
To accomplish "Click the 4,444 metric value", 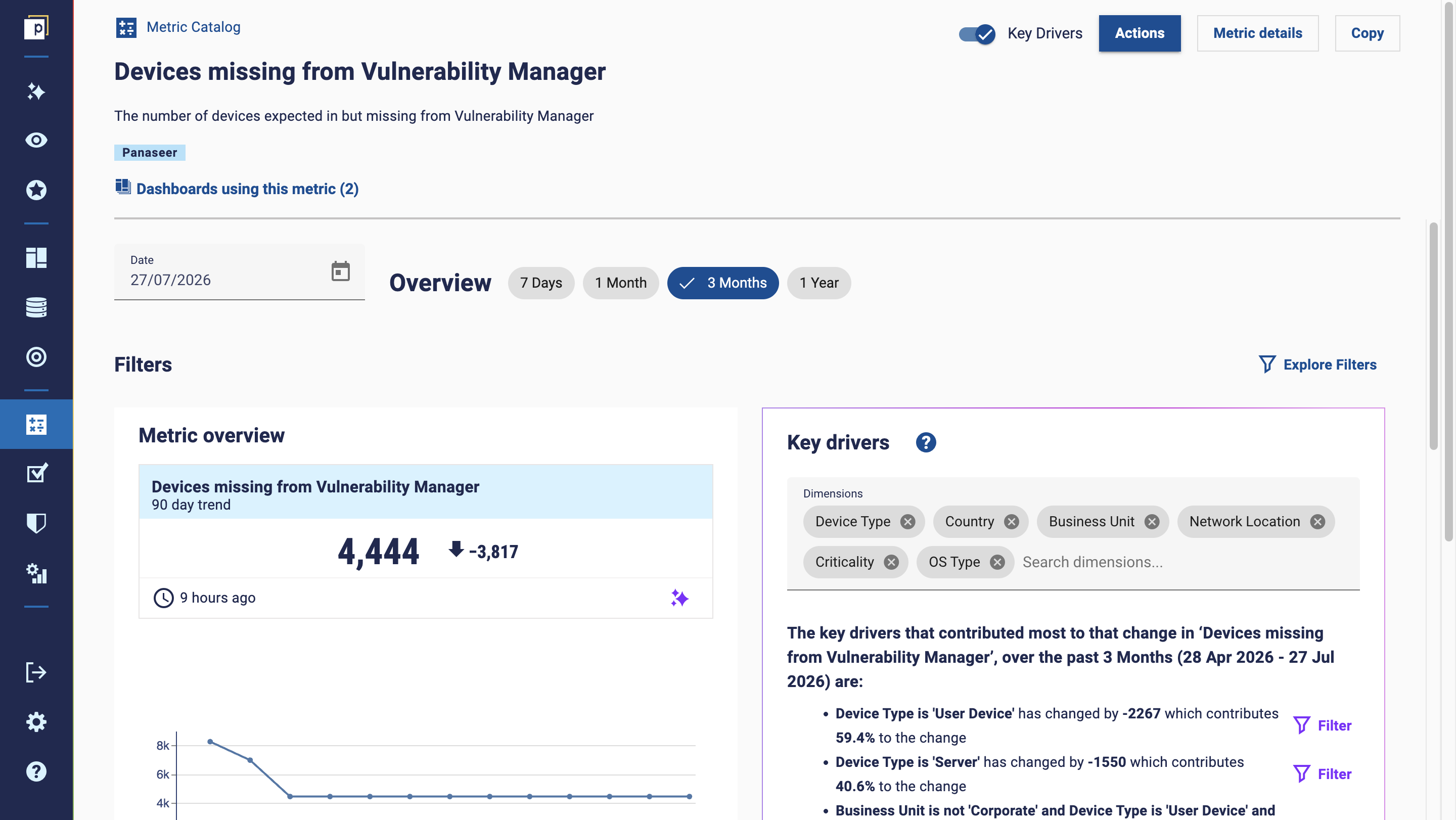I will 378,551.
